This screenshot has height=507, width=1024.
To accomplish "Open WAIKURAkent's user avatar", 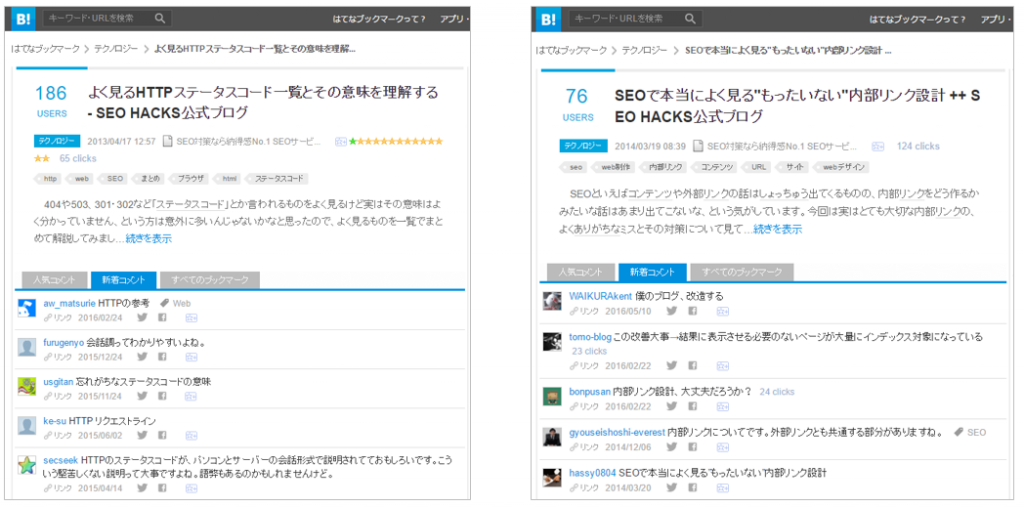I will [x=552, y=301].
